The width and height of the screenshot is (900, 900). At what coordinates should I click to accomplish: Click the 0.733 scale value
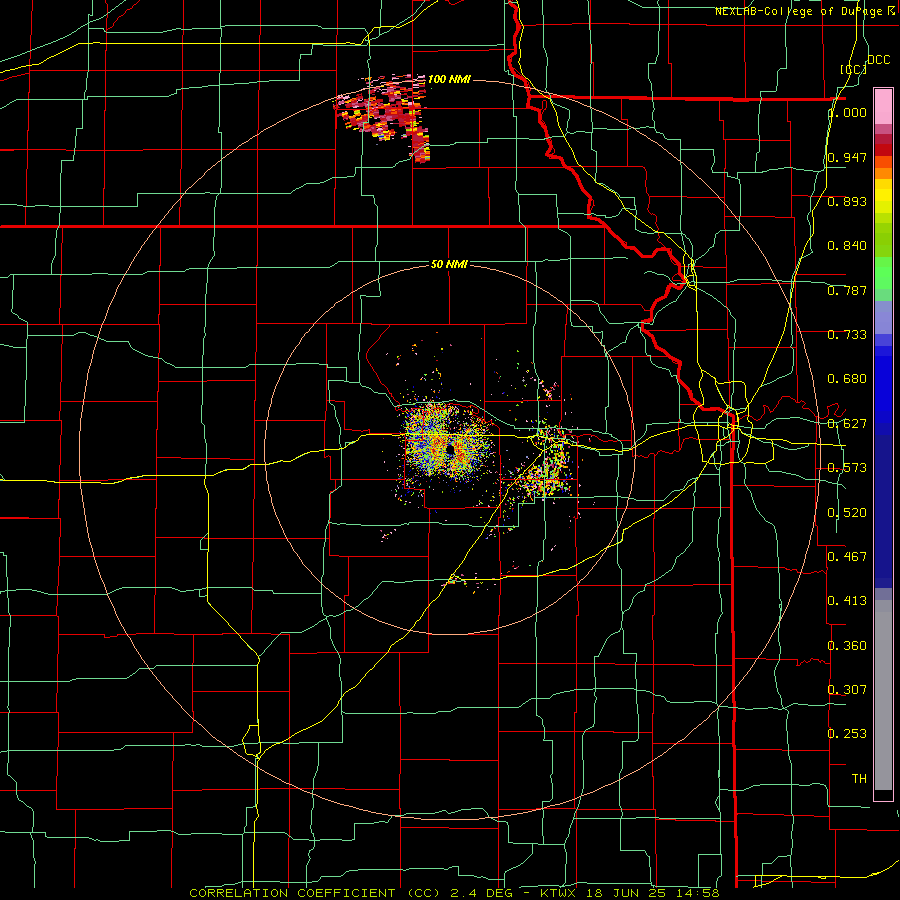tap(847, 335)
